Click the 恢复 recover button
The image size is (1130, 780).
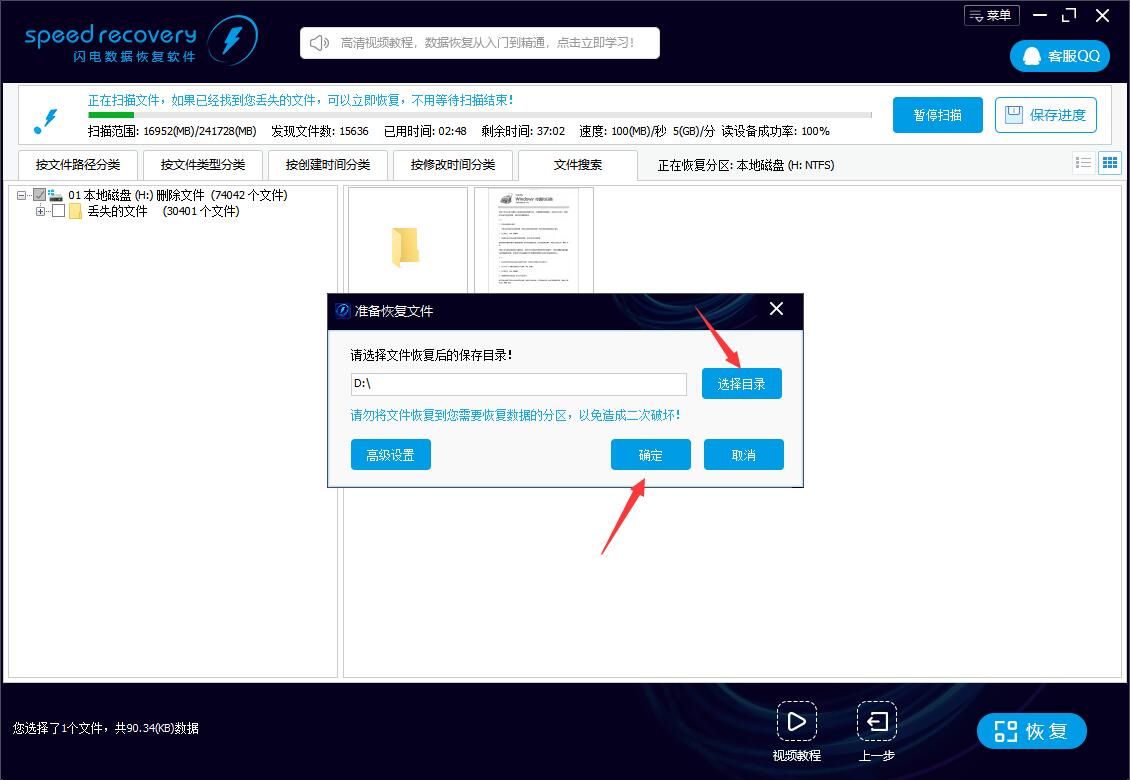[x=1031, y=731]
